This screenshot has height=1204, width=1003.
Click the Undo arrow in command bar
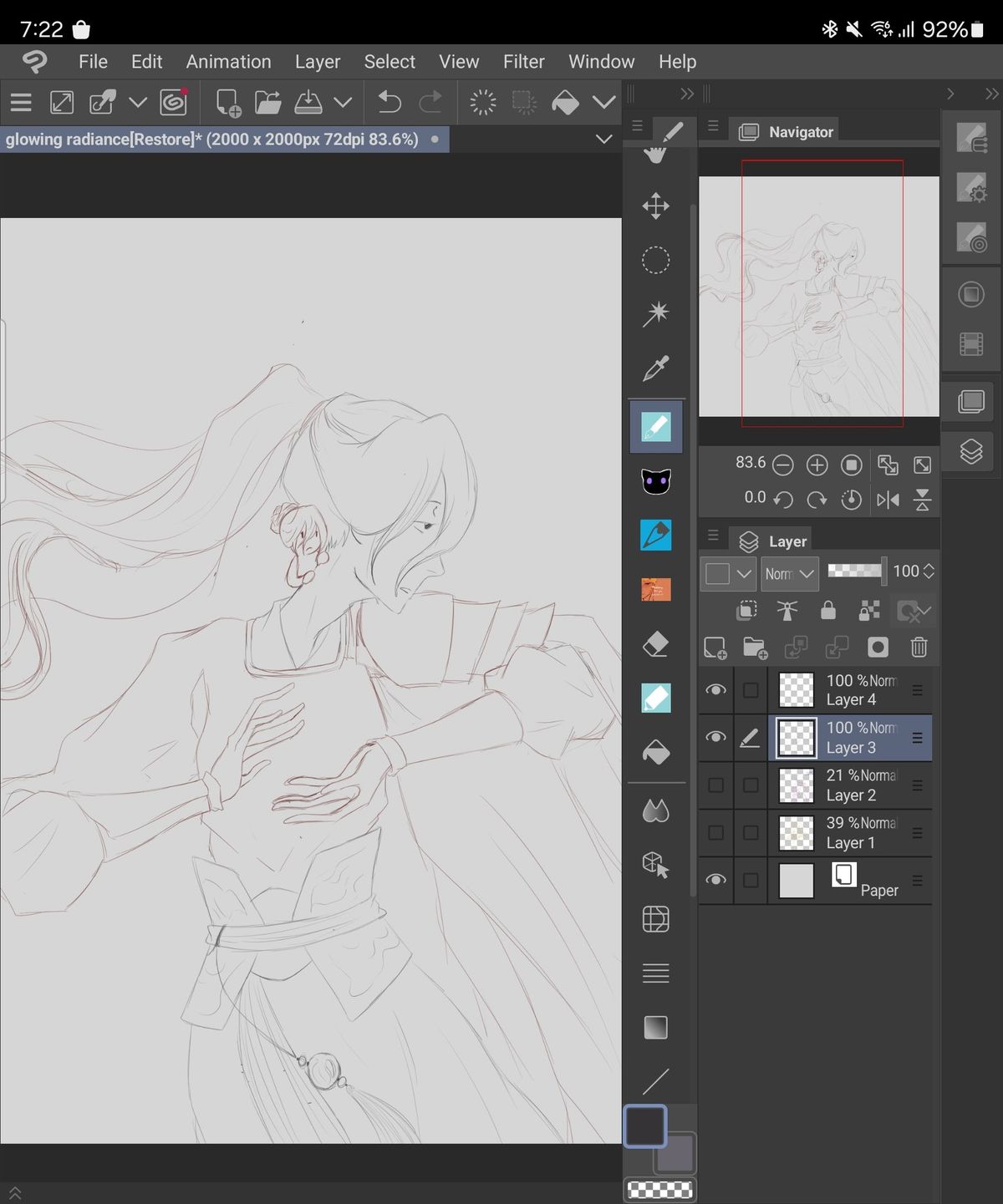[x=389, y=102]
